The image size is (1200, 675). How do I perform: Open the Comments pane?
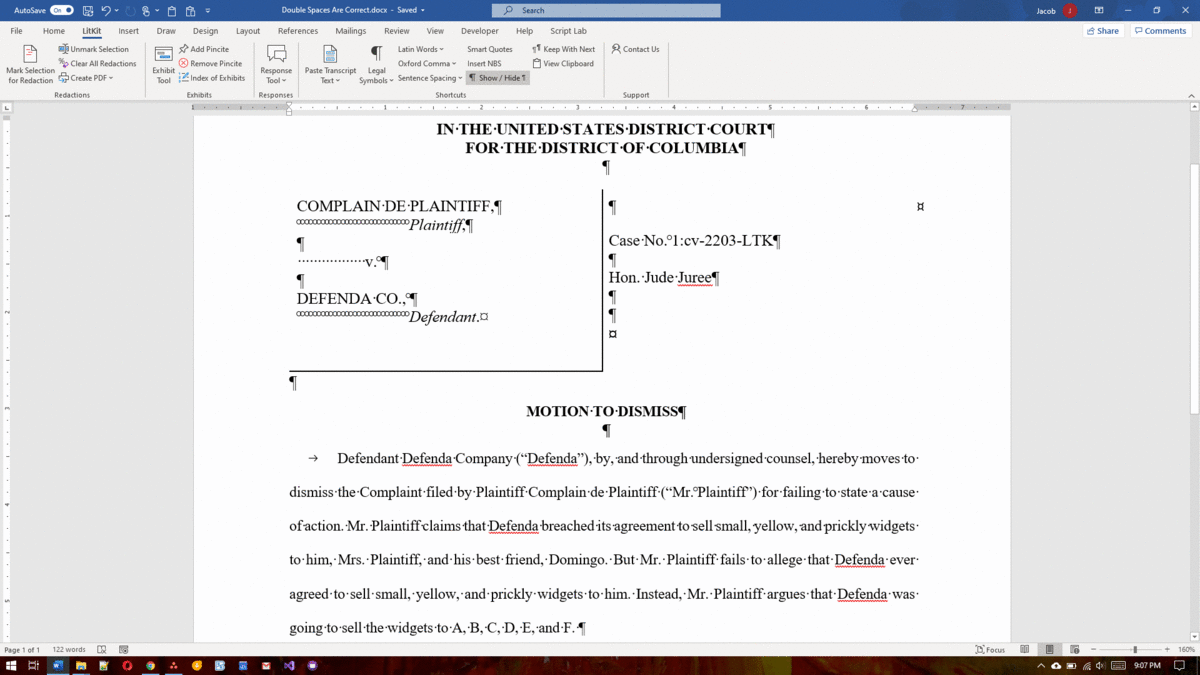click(x=1160, y=31)
